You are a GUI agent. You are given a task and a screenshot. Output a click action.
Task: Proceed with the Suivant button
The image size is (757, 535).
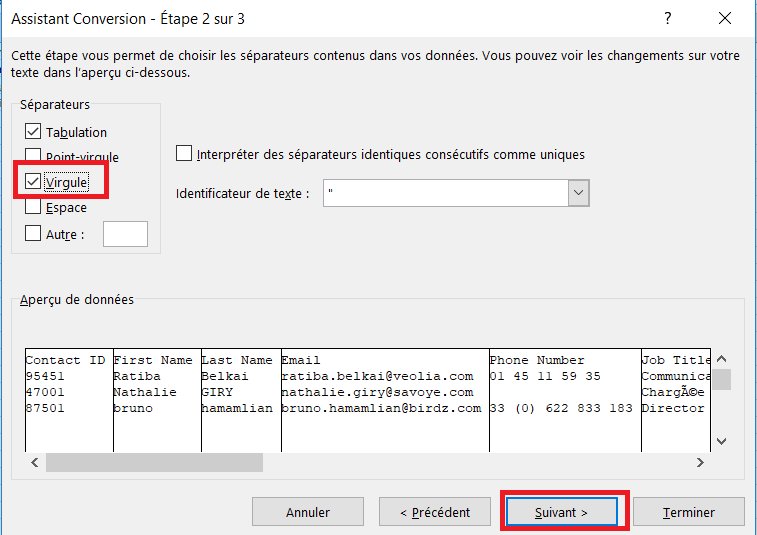pos(561,512)
